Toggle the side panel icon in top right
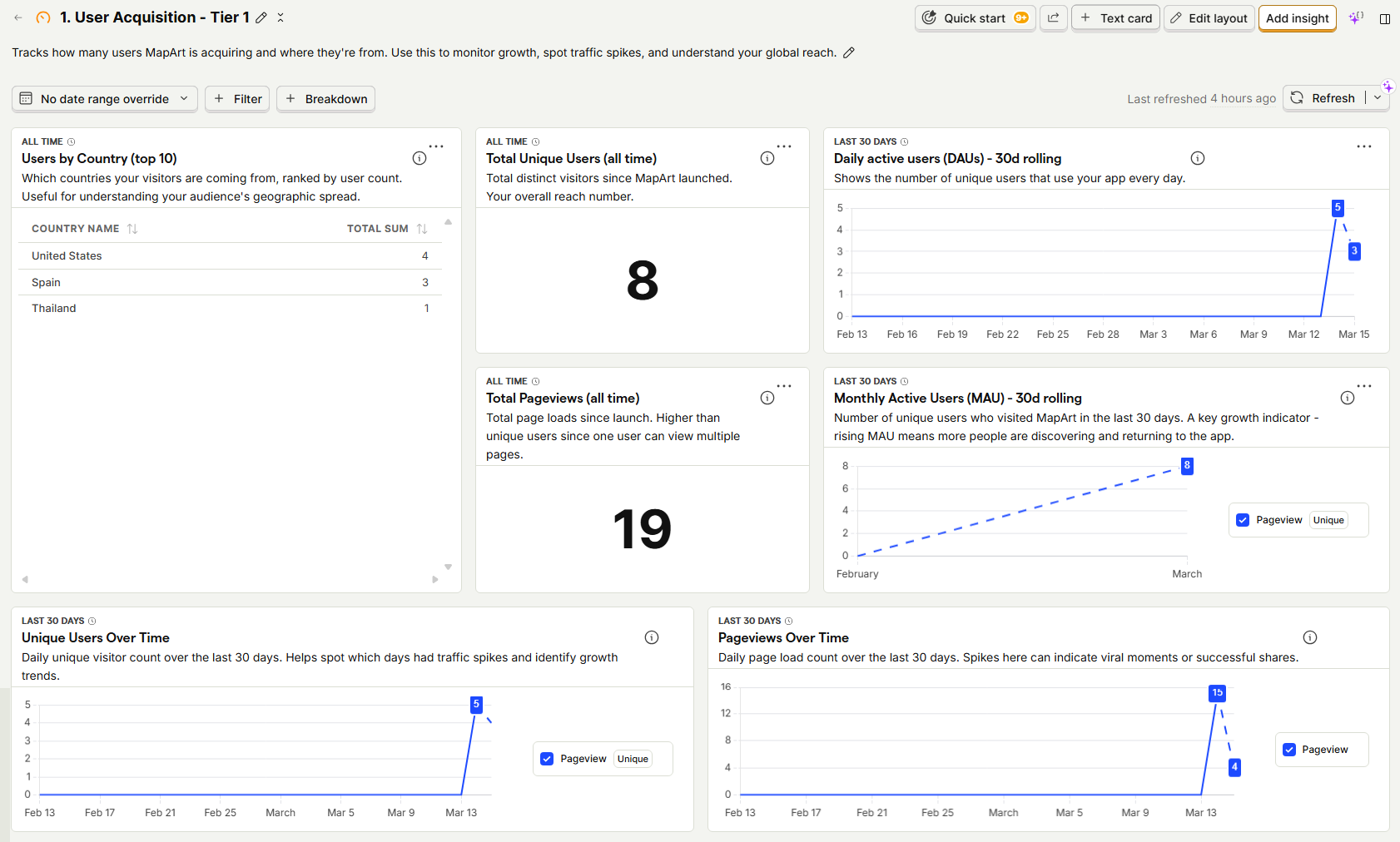This screenshot has height=842, width=1400. pos(1385,17)
